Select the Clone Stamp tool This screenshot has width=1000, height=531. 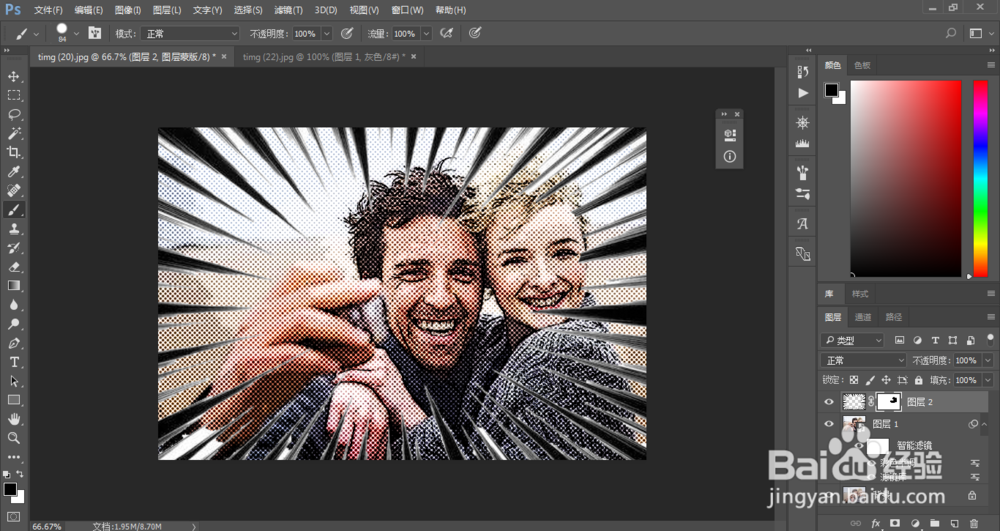(13, 228)
